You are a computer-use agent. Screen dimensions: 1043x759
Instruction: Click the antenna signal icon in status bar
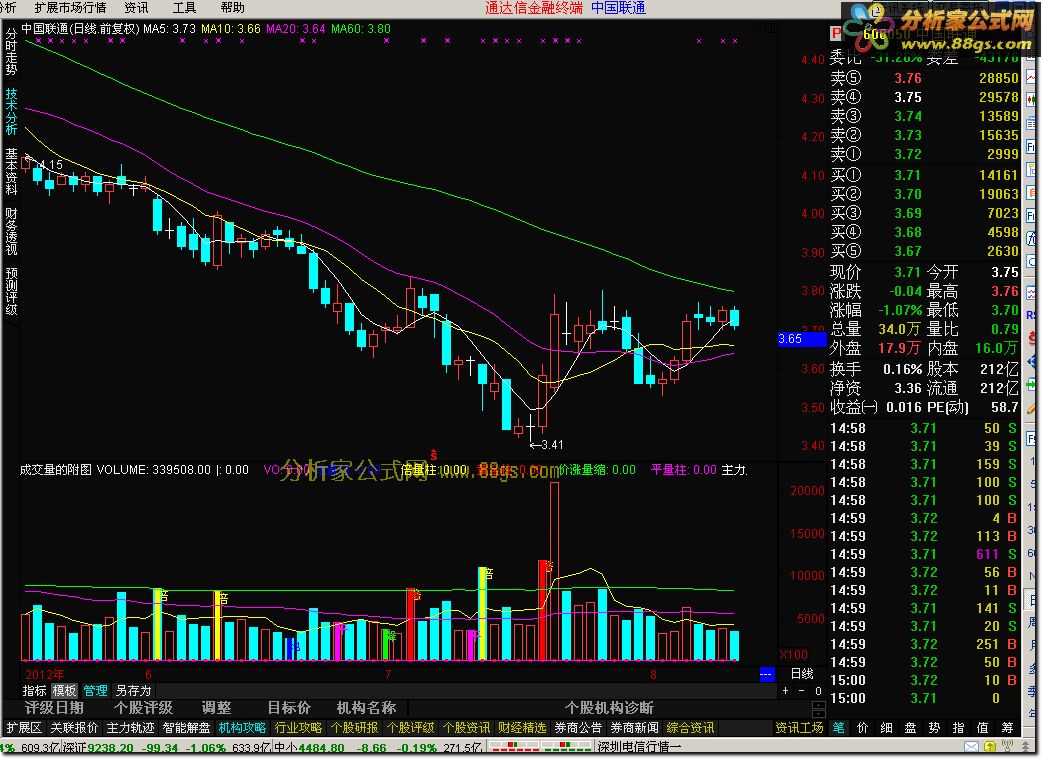click(x=1010, y=747)
